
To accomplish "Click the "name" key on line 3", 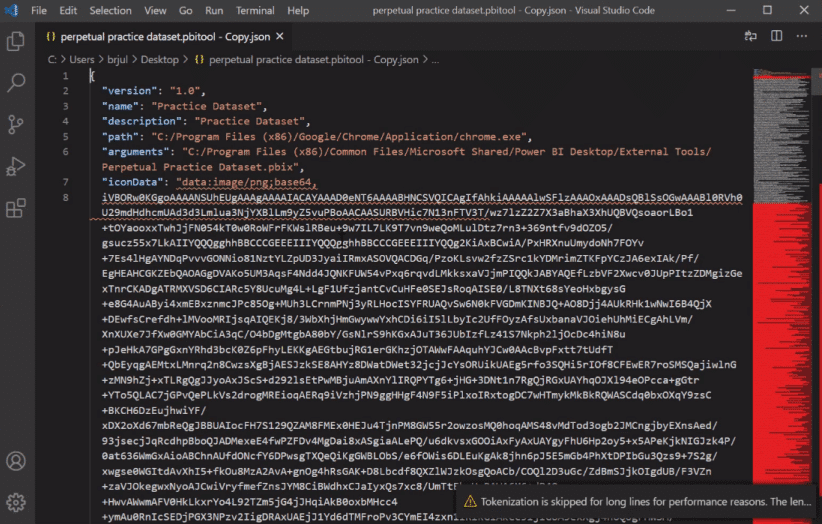I will click(x=120, y=106).
